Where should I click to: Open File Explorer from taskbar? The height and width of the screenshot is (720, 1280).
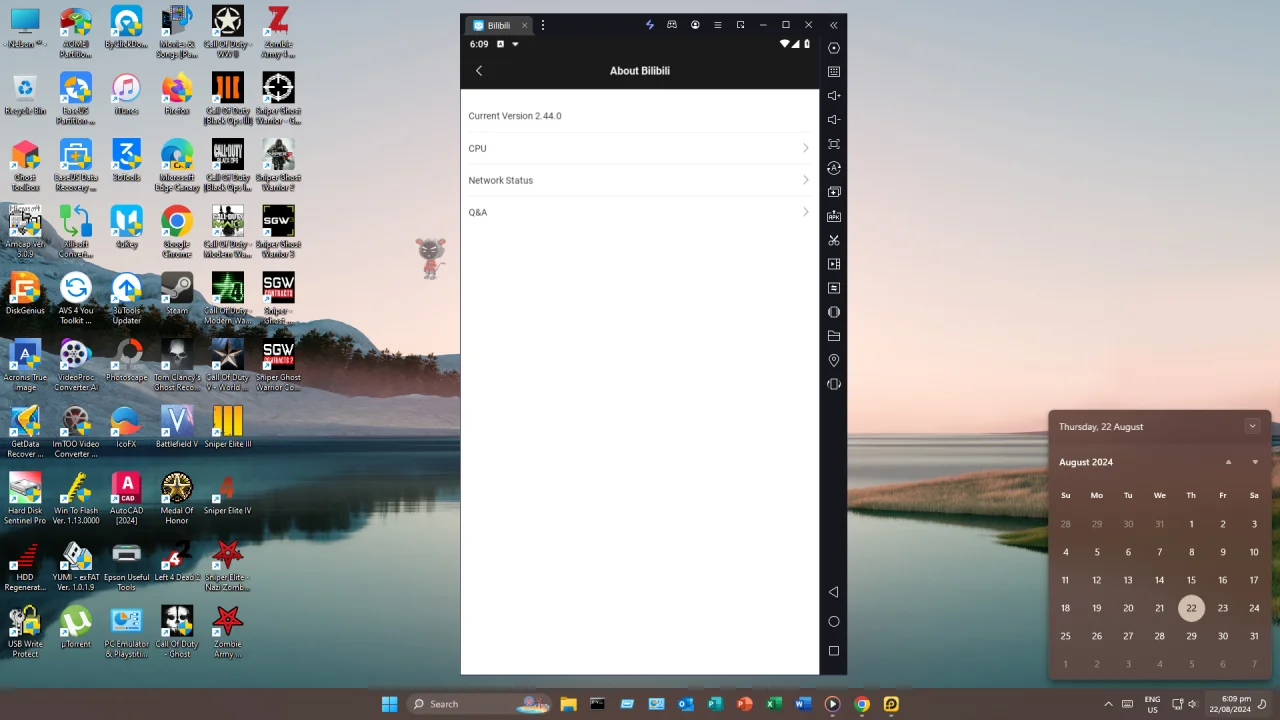[568, 704]
